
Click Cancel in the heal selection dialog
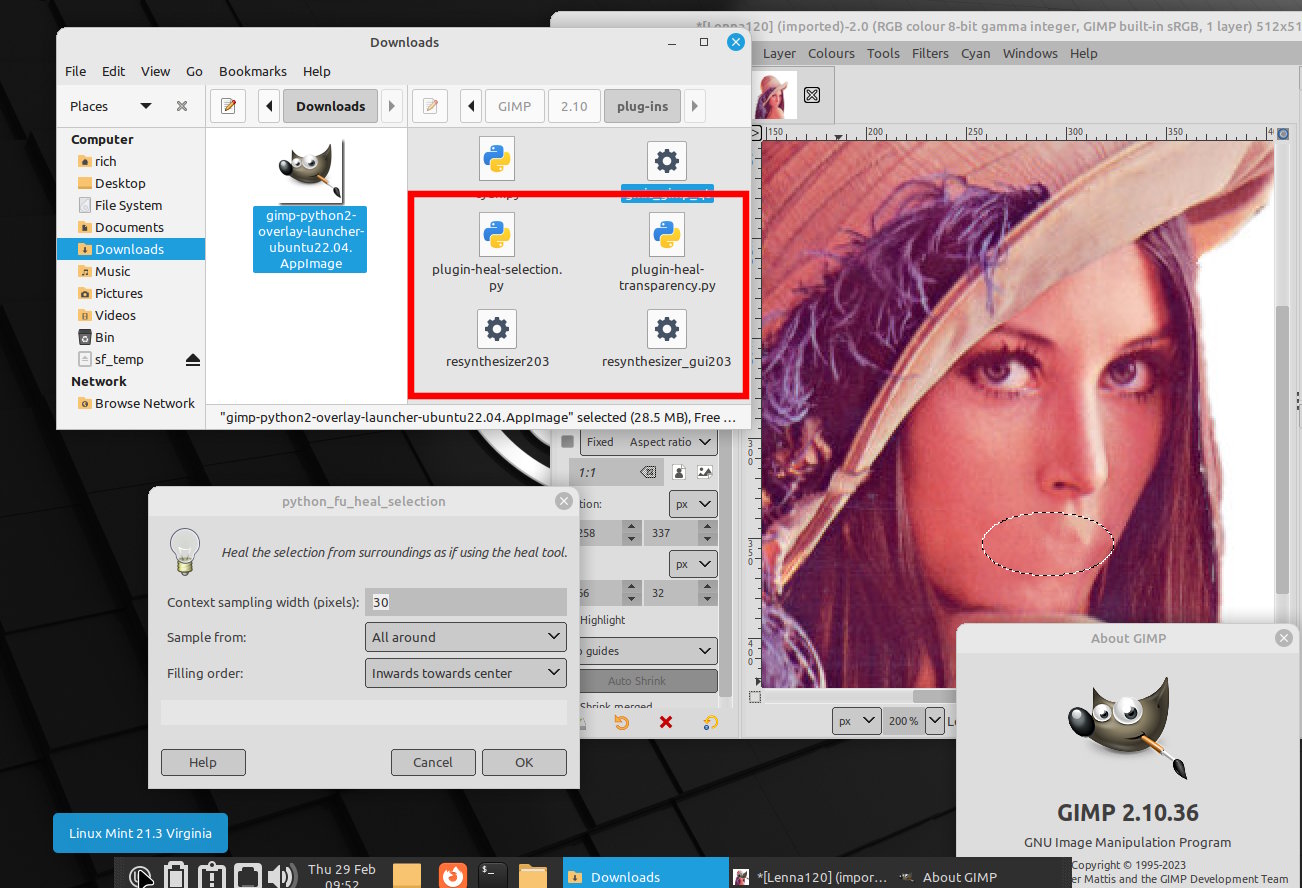pos(433,762)
